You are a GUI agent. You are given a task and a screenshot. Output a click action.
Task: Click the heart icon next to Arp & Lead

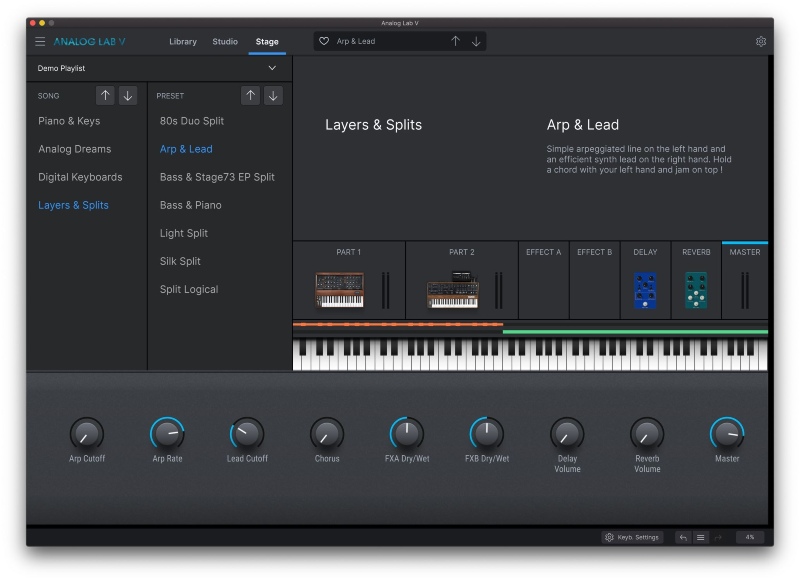(323, 41)
